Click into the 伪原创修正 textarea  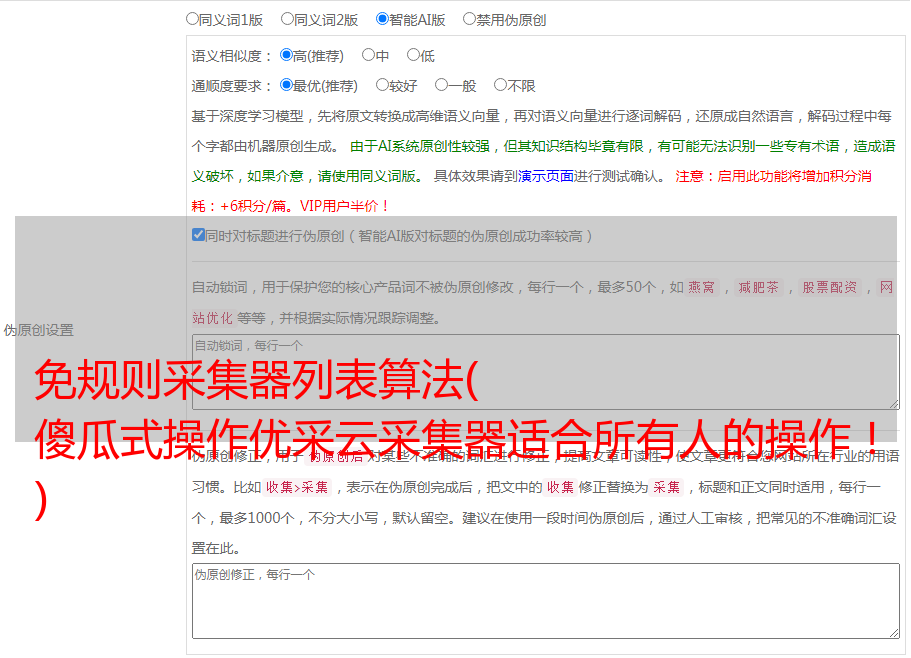tap(546, 601)
